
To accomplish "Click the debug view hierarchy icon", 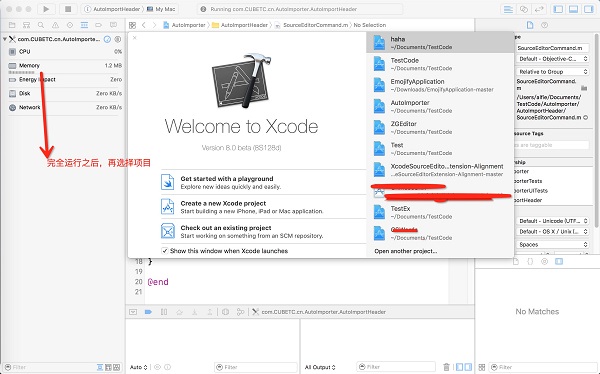I will tap(225, 312).
